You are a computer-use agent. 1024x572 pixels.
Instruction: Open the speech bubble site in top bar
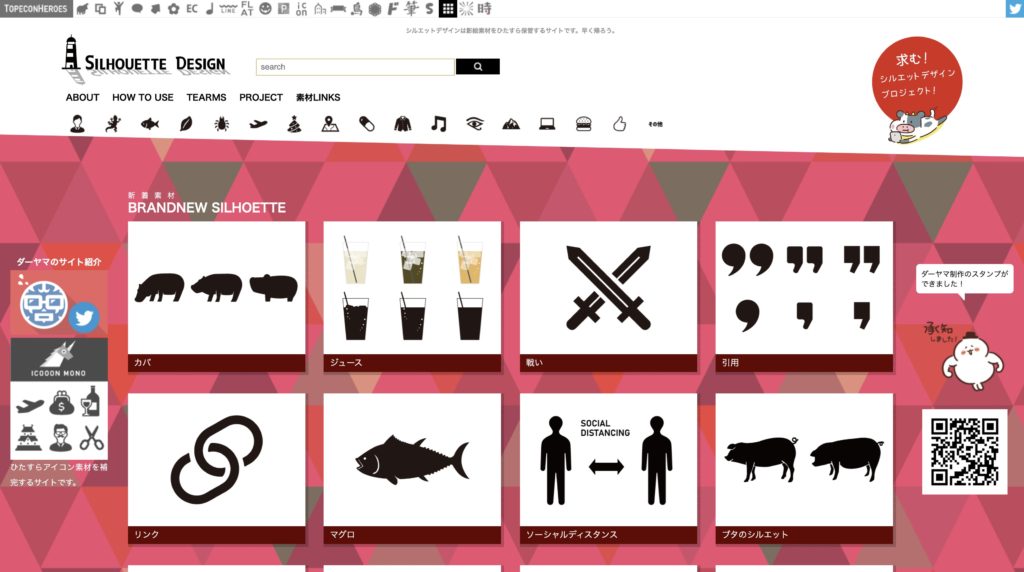pos(137,8)
